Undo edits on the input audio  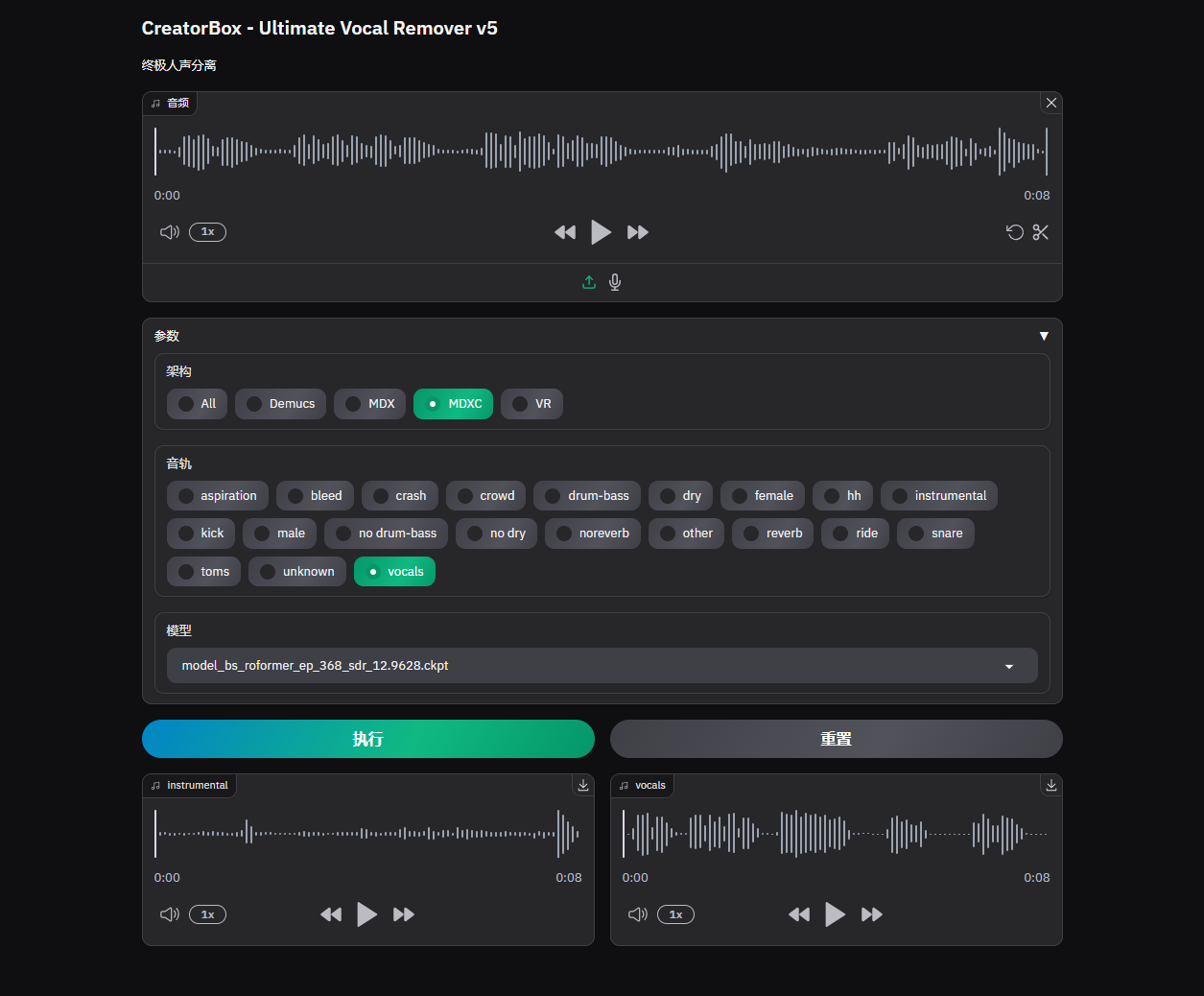click(1015, 232)
